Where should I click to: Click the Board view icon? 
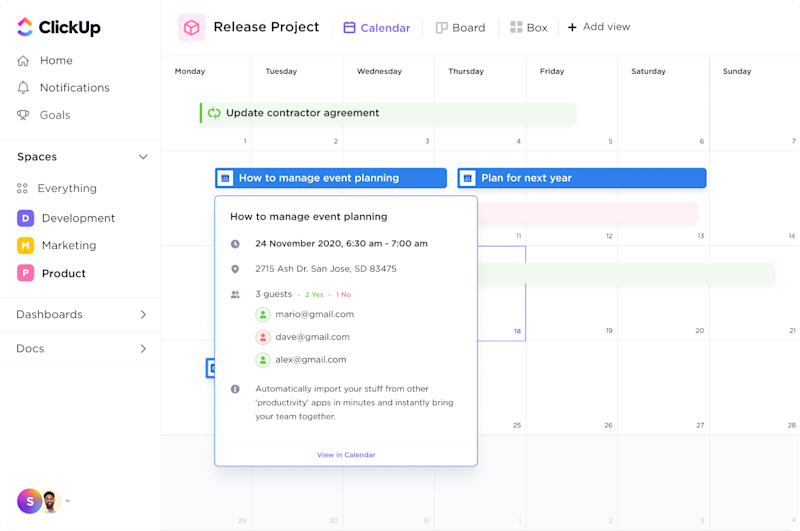441,28
